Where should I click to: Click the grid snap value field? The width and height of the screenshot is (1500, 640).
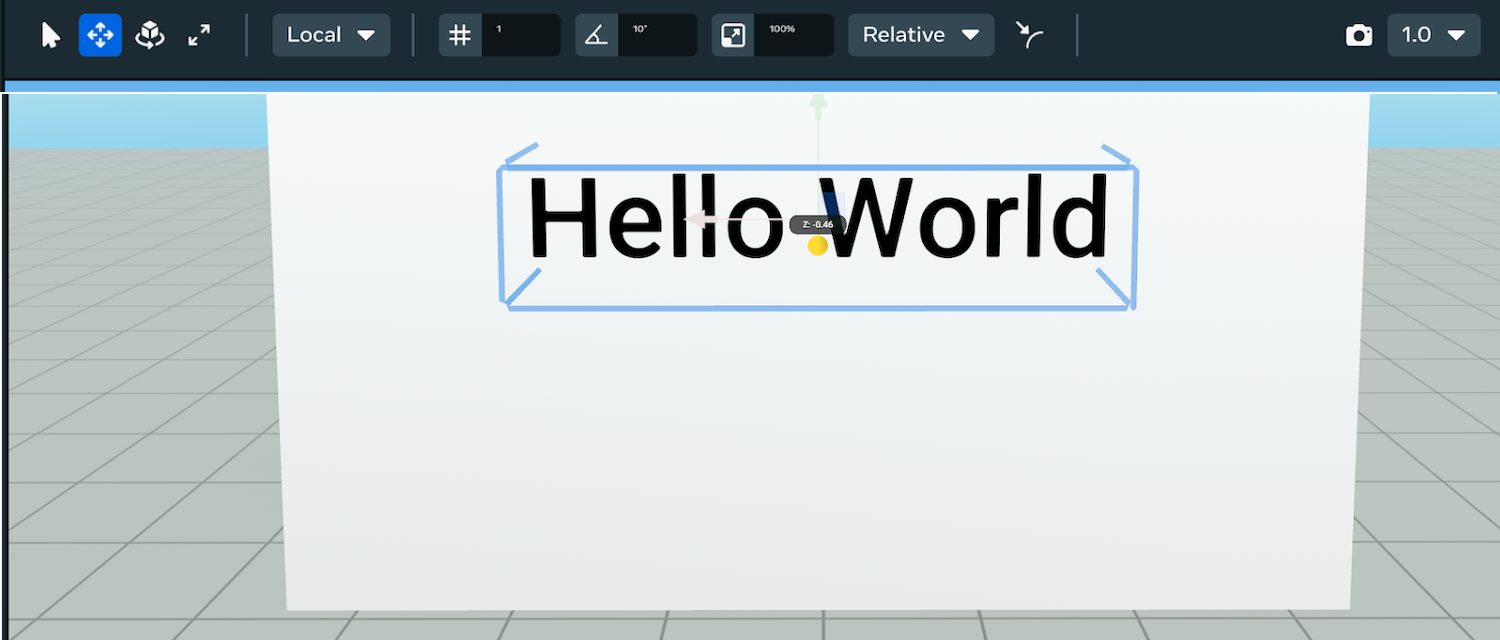[x=521, y=35]
